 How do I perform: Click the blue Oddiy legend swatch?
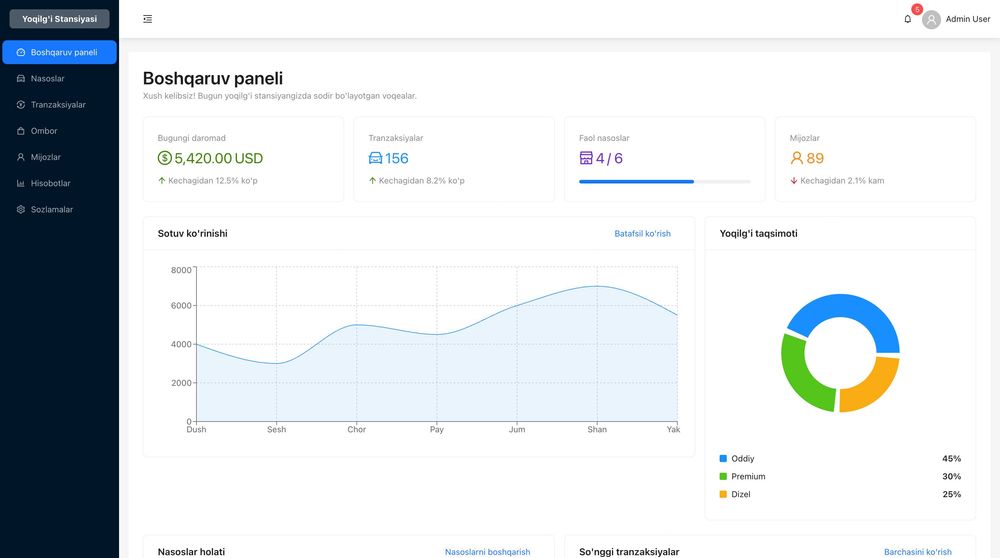coord(723,459)
